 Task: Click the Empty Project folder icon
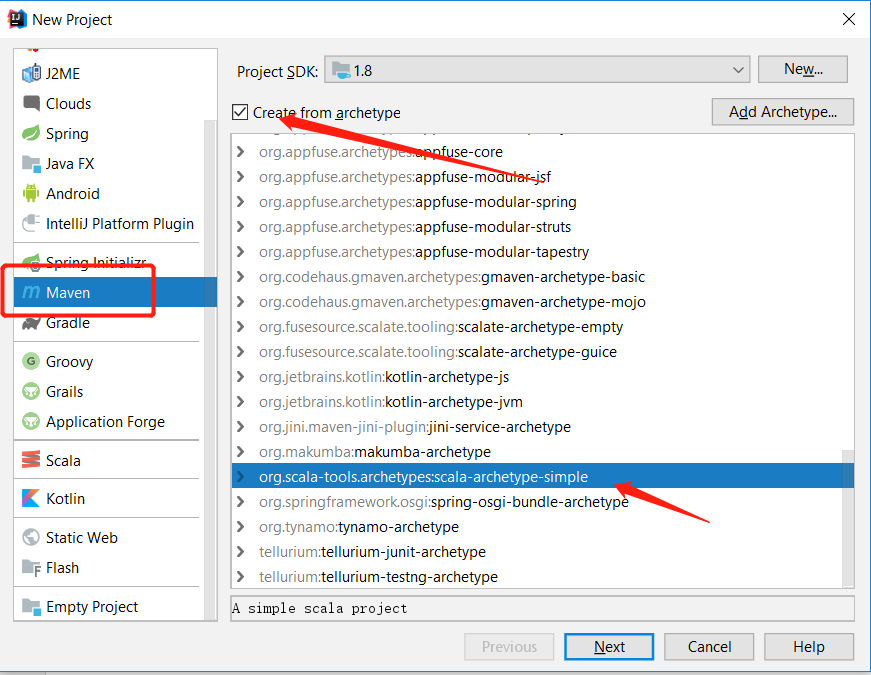(31, 607)
